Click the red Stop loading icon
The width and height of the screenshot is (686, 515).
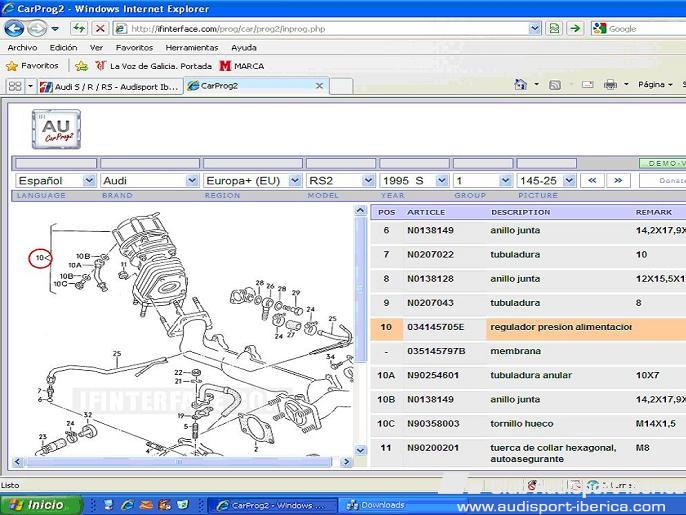pyautogui.click(x=100, y=29)
